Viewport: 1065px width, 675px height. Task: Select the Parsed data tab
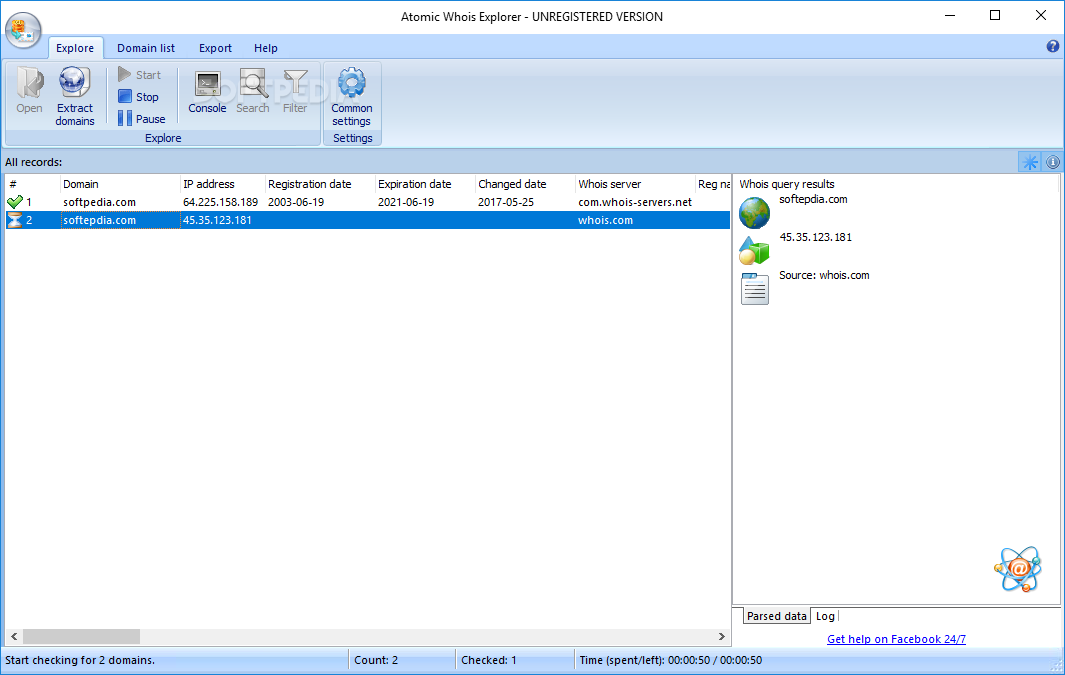776,616
